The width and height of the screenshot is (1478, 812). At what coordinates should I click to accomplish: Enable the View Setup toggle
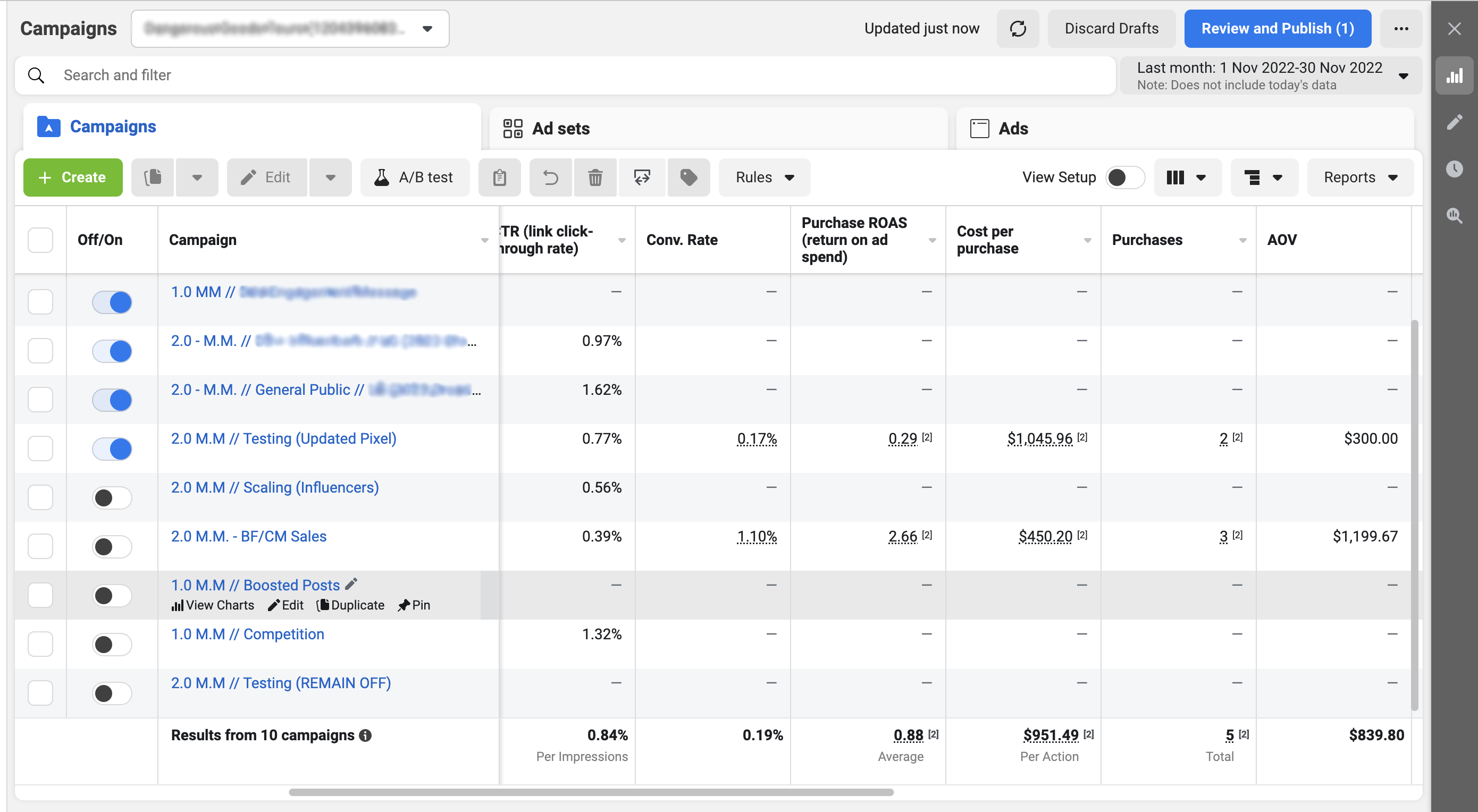tap(1124, 178)
